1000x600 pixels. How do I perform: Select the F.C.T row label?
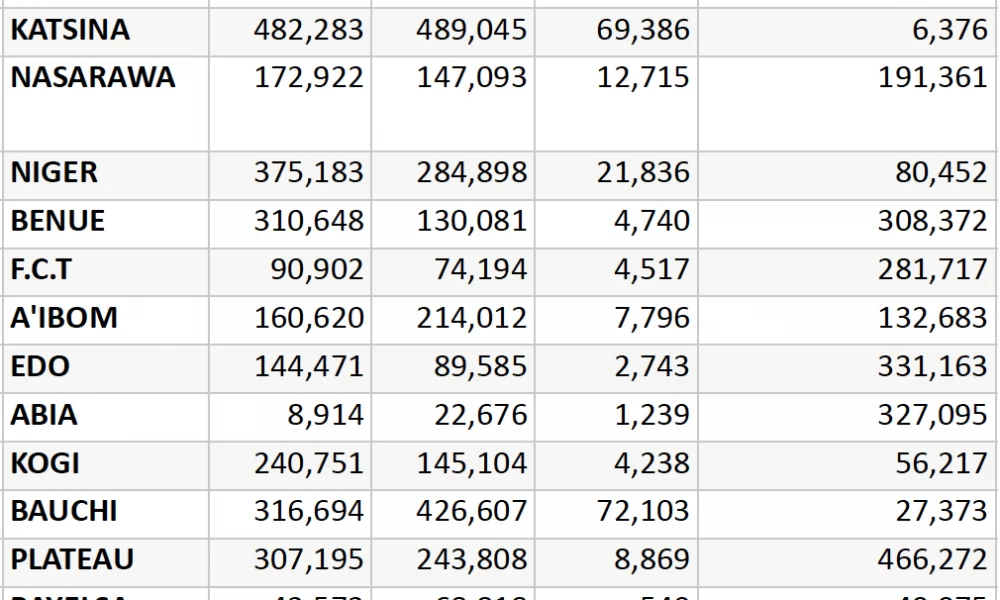pyautogui.click(x=40, y=270)
